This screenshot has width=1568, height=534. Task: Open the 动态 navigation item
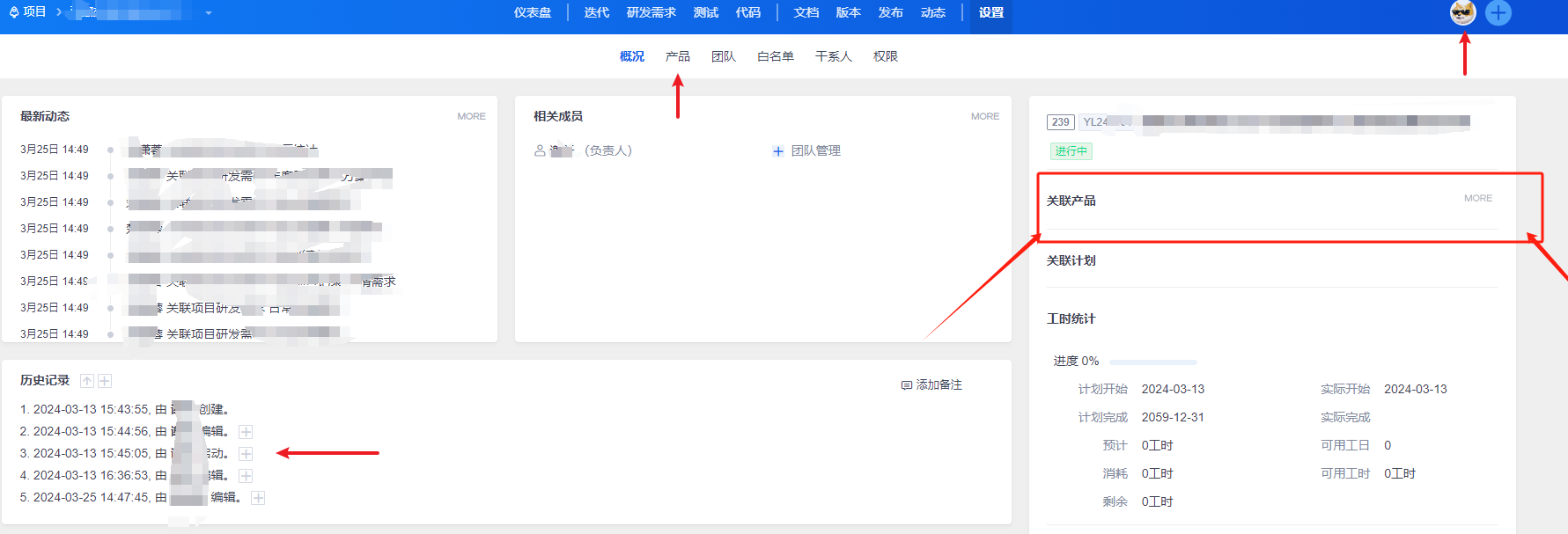coord(933,12)
